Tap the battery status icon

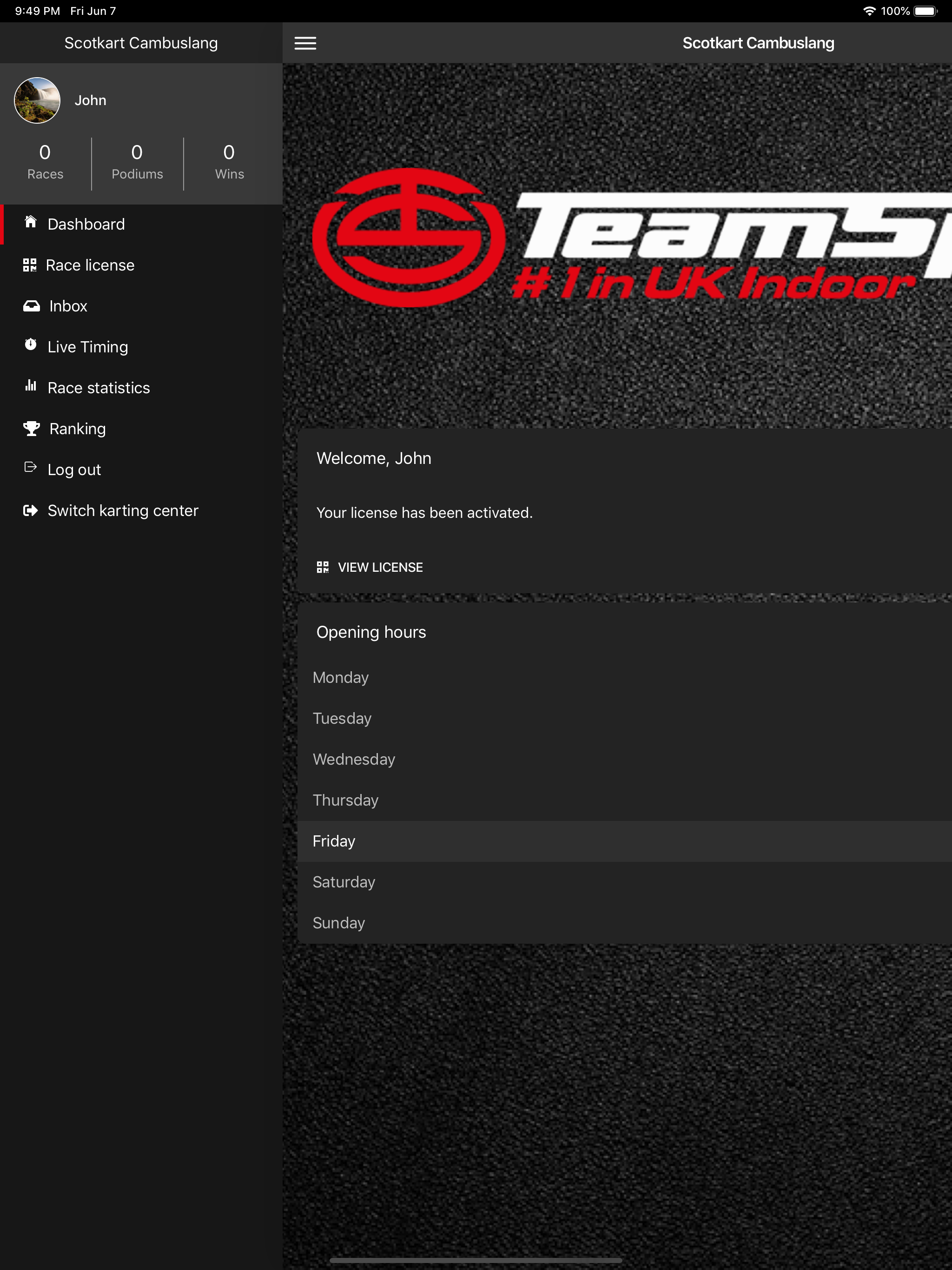926,11
